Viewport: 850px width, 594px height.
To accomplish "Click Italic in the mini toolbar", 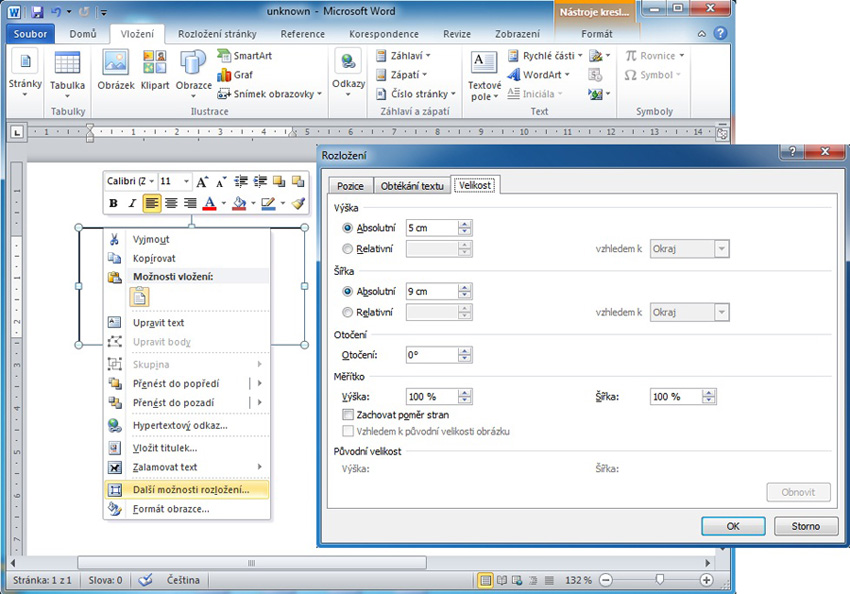I will coord(131,203).
